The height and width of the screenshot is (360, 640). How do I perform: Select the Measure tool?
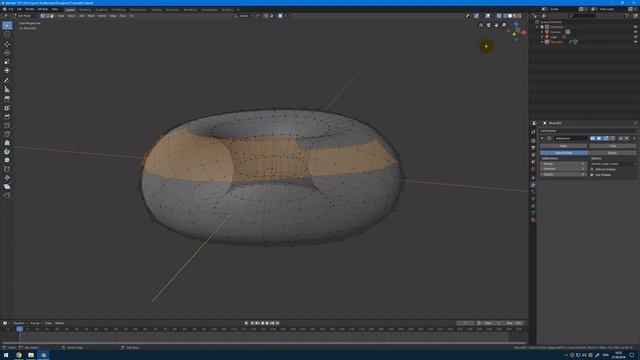click(7, 89)
